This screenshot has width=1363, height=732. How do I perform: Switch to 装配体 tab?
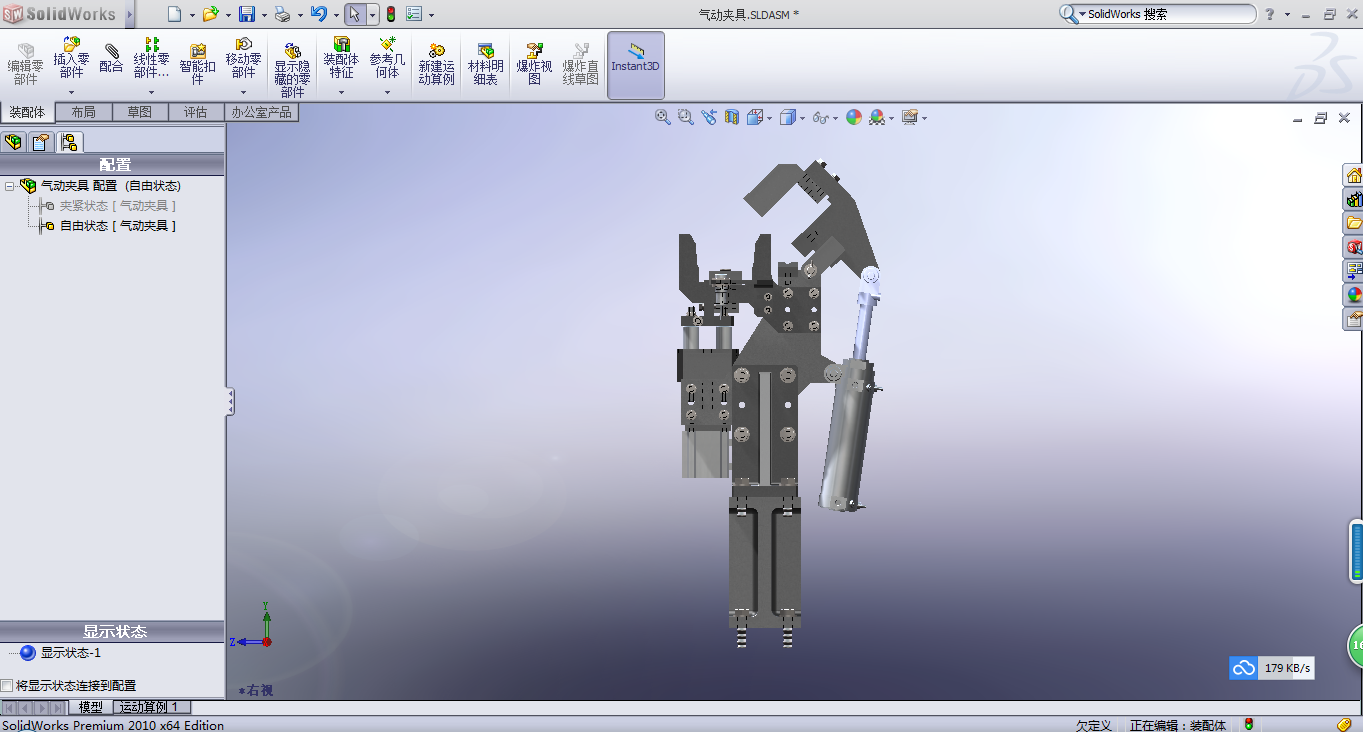tap(28, 112)
